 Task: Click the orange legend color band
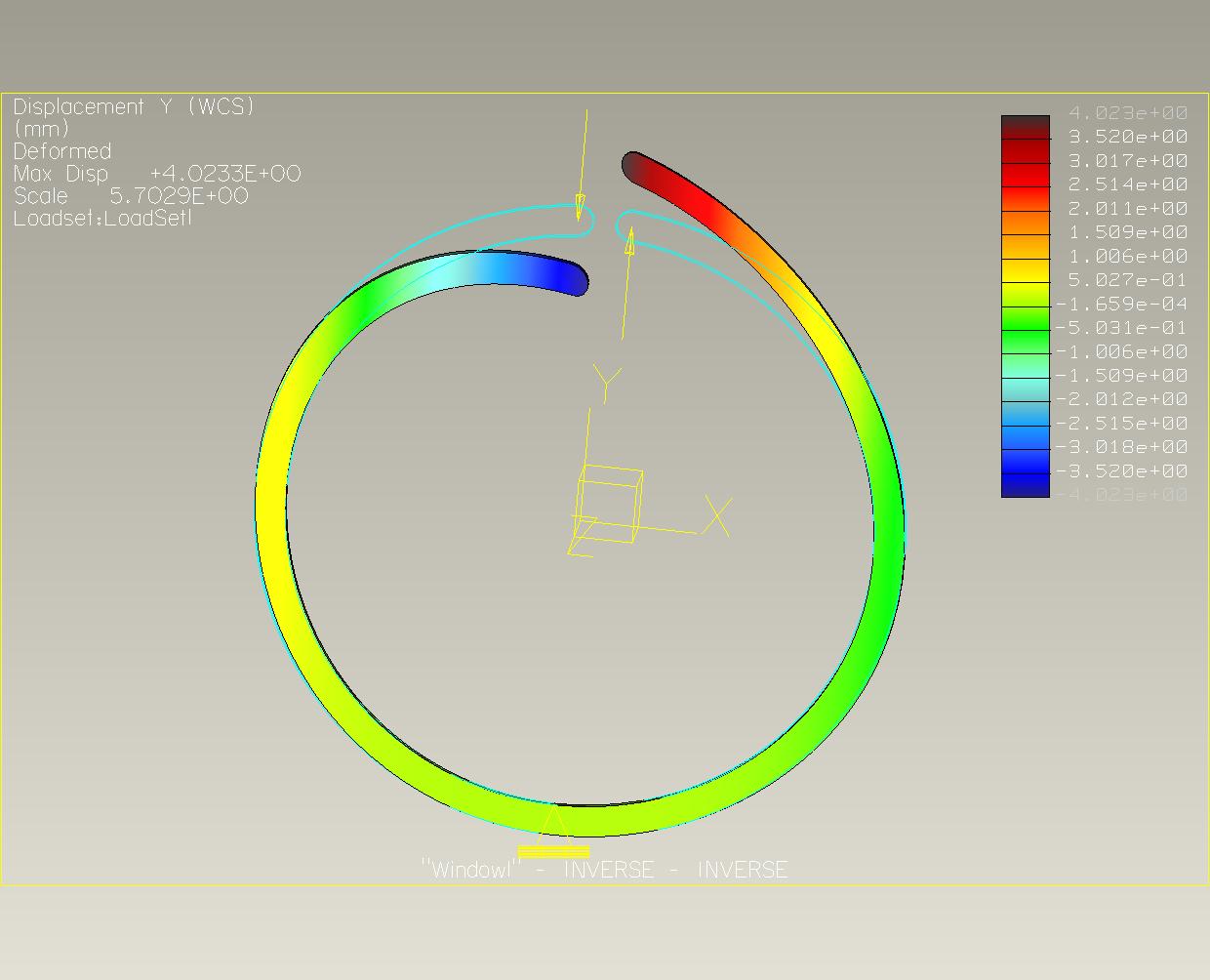click(x=1026, y=223)
